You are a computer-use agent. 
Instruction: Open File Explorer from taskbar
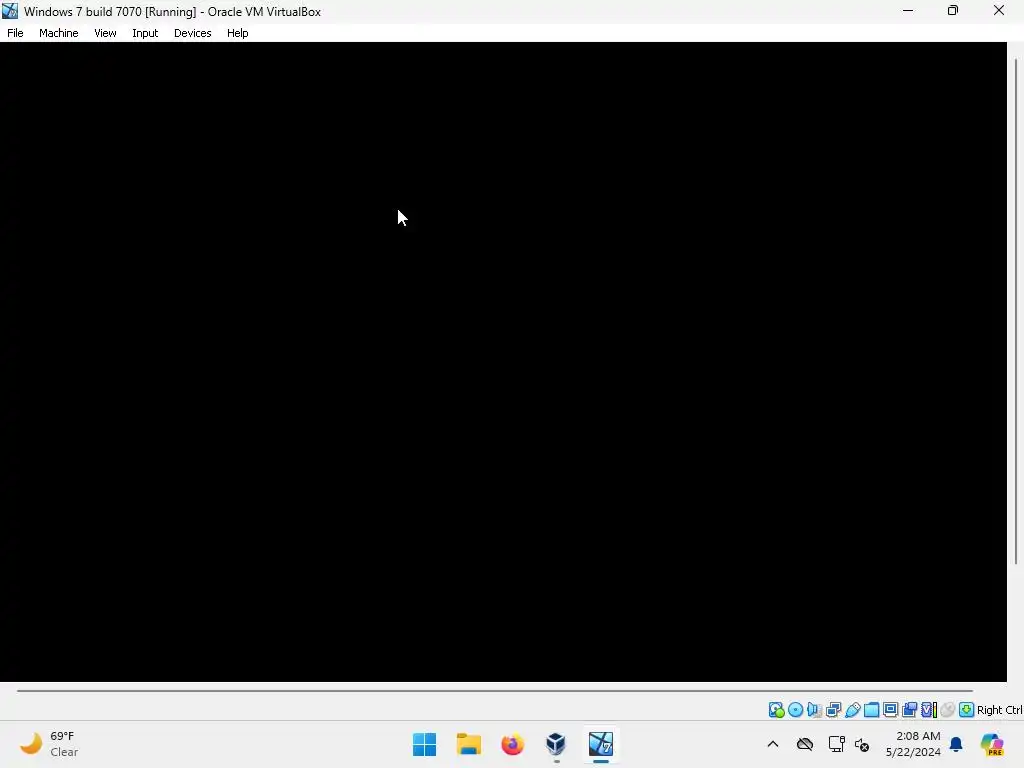(x=468, y=744)
